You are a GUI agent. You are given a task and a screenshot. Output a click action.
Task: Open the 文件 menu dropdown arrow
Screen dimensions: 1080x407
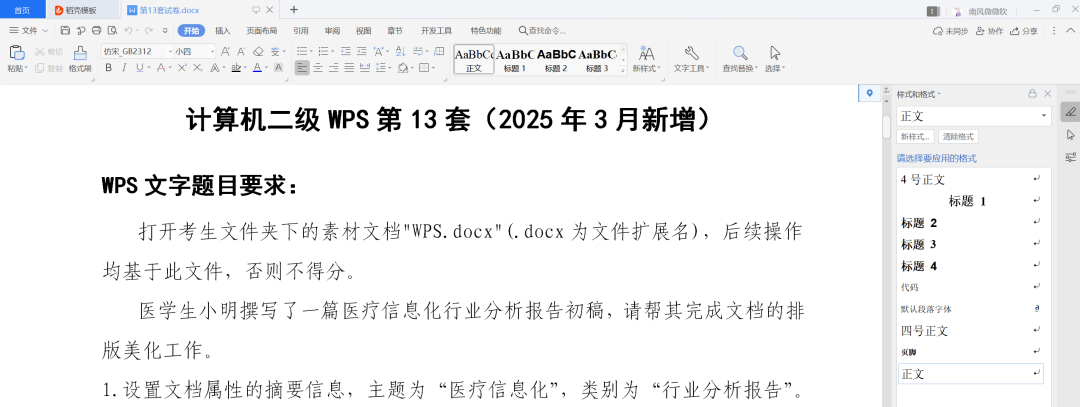pyautogui.click(x=45, y=31)
